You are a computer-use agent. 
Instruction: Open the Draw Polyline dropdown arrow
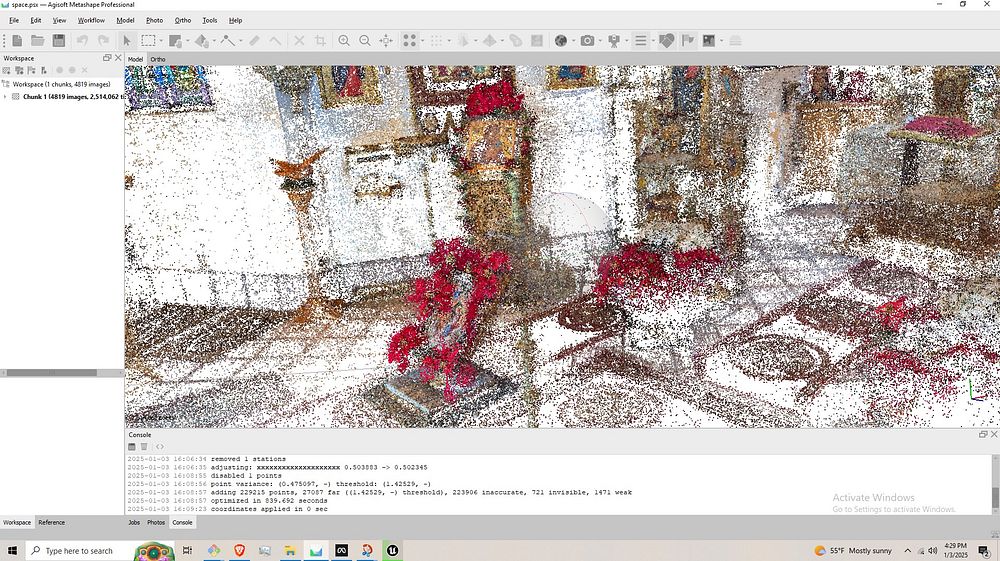(x=240, y=41)
